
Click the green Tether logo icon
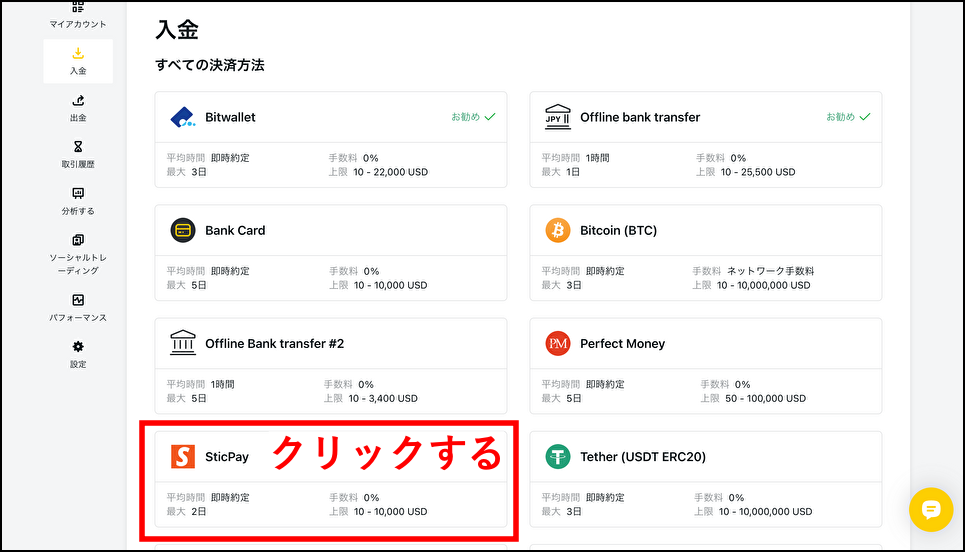558,457
